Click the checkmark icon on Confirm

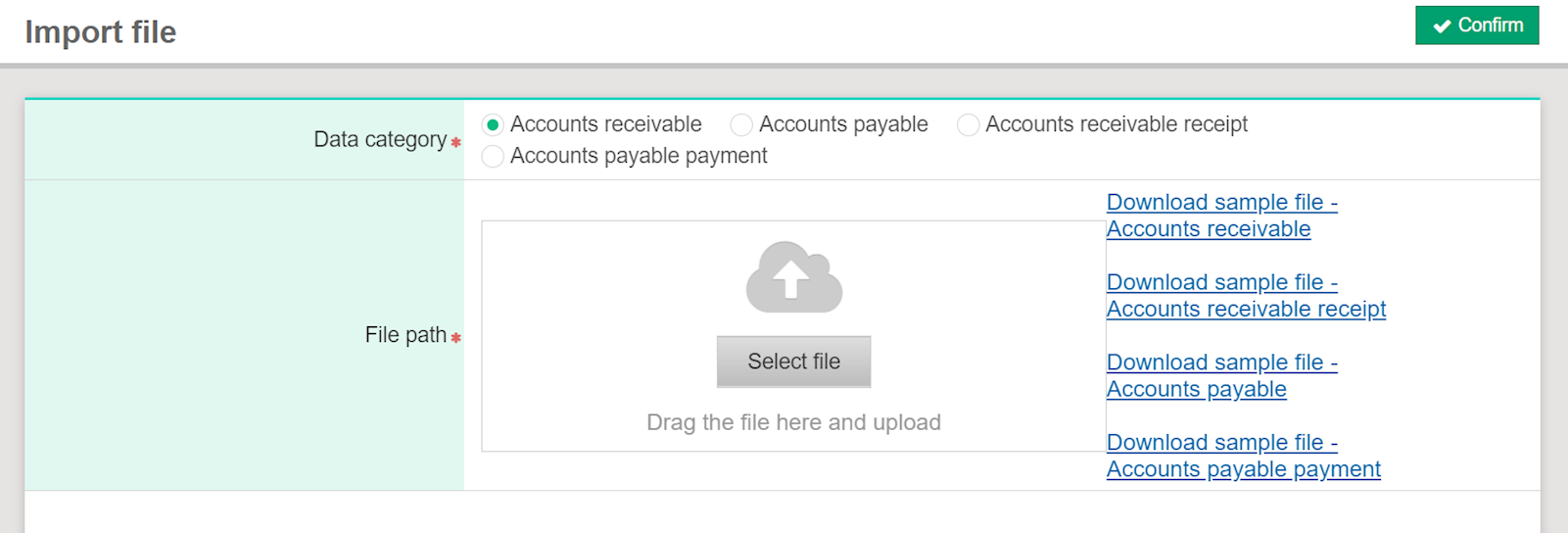coord(1442,26)
